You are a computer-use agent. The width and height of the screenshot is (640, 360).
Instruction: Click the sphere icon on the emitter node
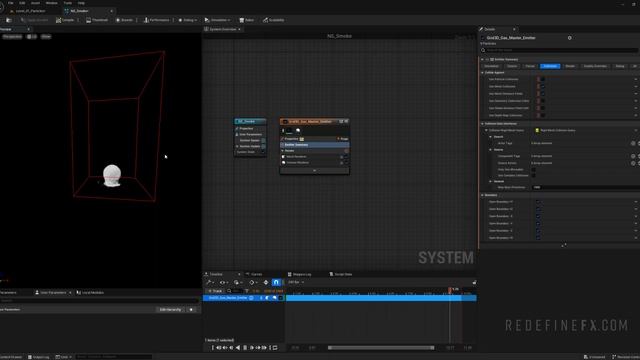pyautogui.click(x=298, y=131)
